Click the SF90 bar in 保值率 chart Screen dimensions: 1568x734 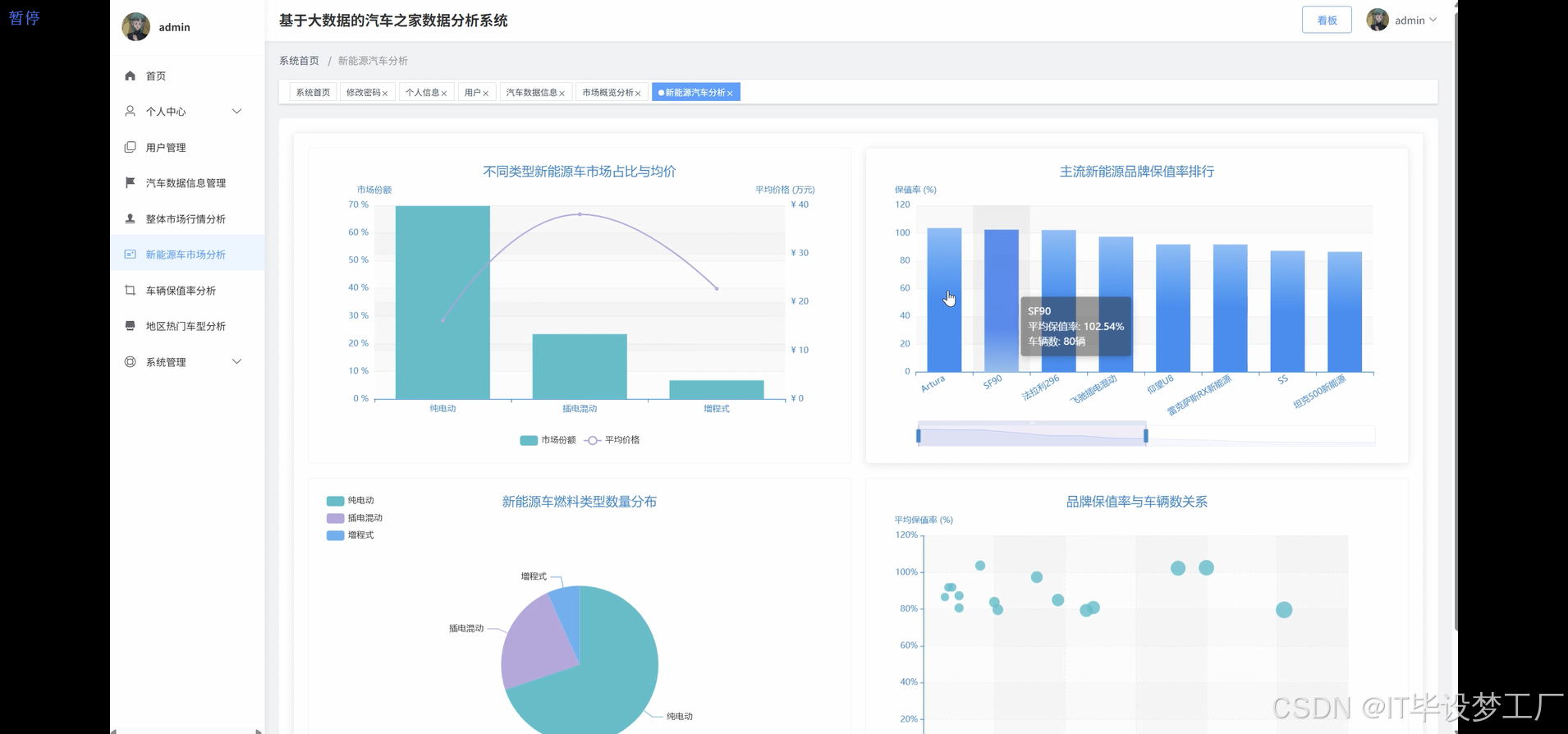[1002, 300]
